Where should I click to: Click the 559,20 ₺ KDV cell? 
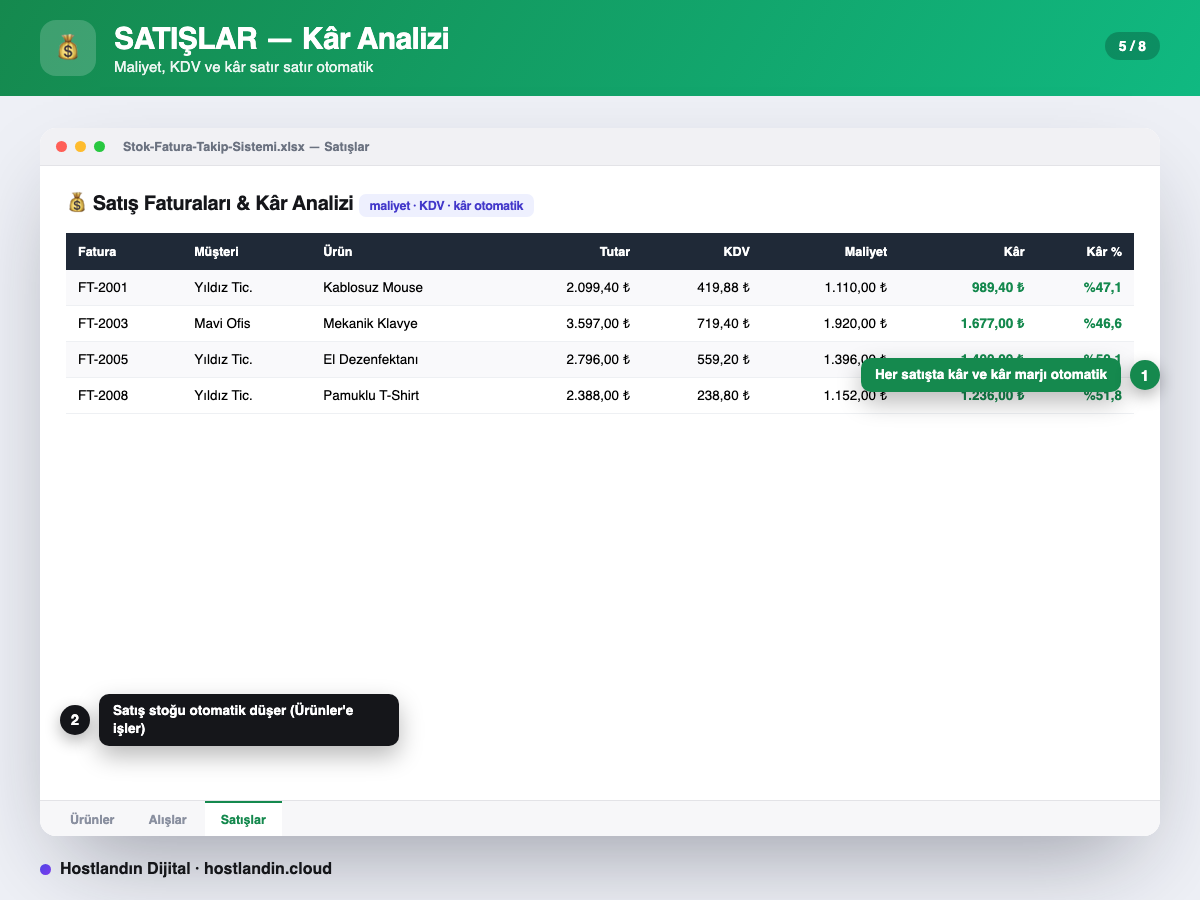point(724,360)
